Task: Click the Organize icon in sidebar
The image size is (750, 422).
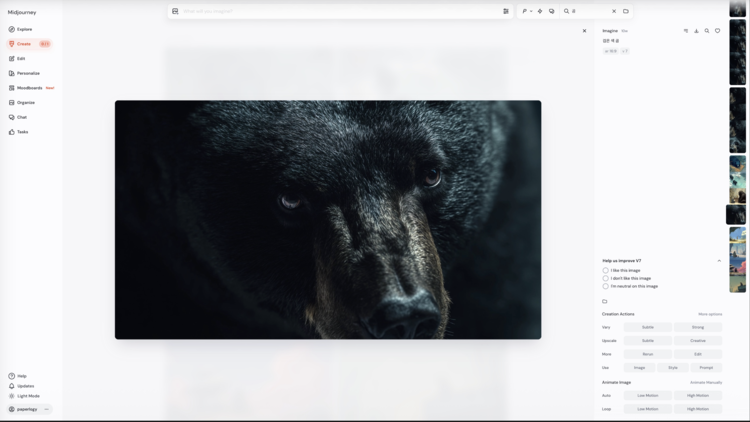Action: [x=11, y=102]
